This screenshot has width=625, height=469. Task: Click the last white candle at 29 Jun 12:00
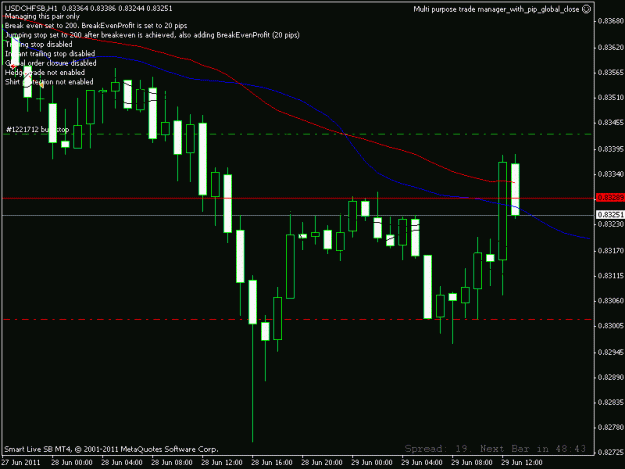pyautogui.click(x=515, y=189)
